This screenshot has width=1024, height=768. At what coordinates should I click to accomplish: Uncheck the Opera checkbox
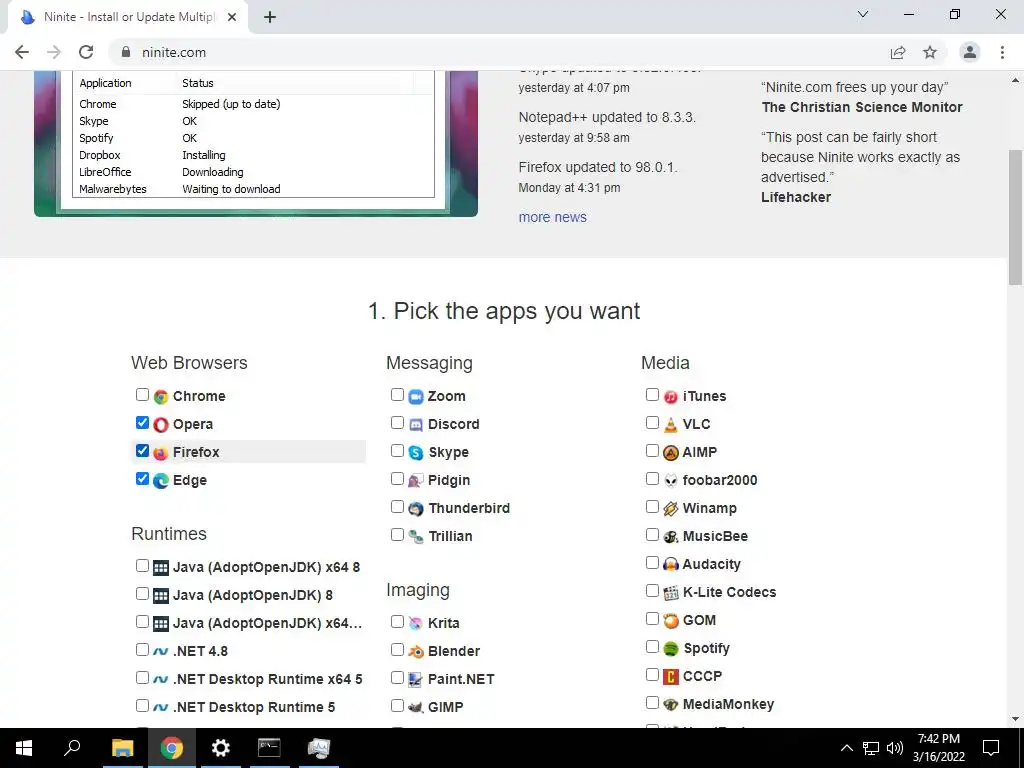coord(142,423)
